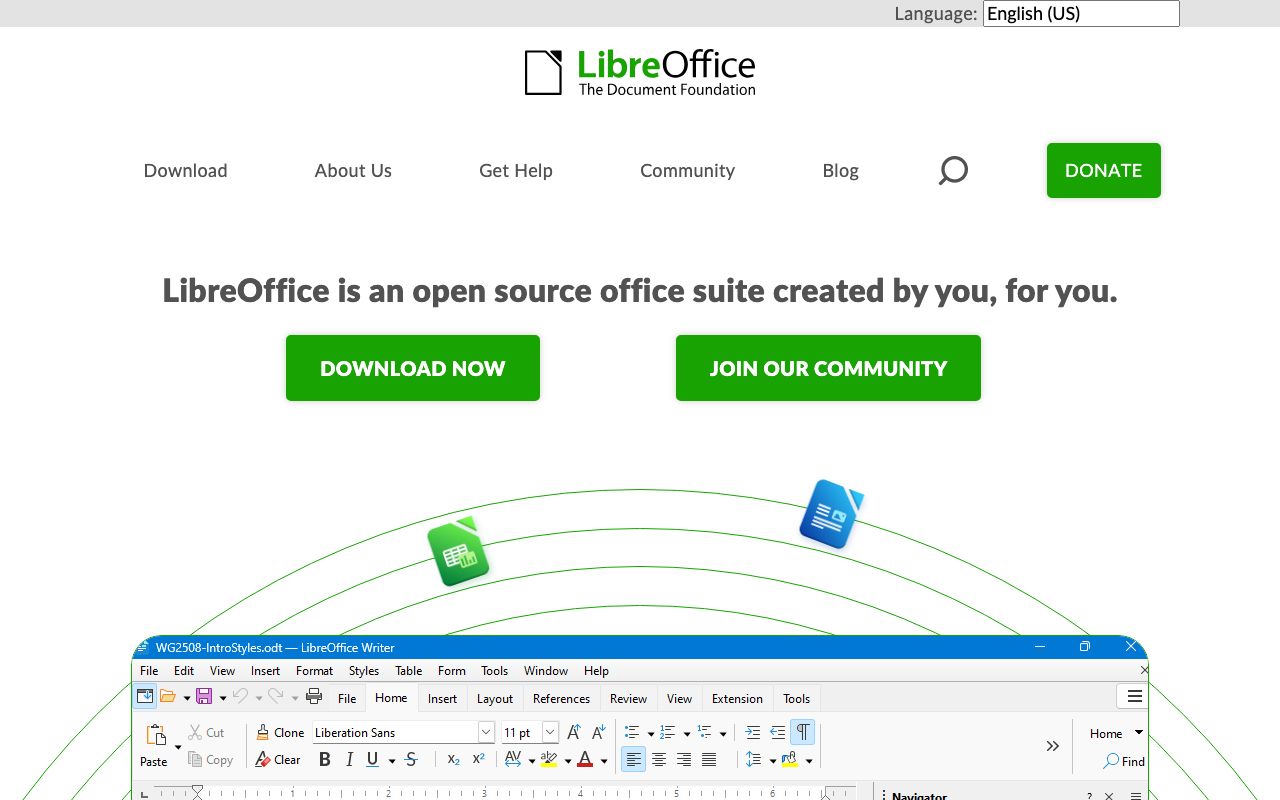
Task: Click the Cut scissors icon
Action: coord(196,733)
